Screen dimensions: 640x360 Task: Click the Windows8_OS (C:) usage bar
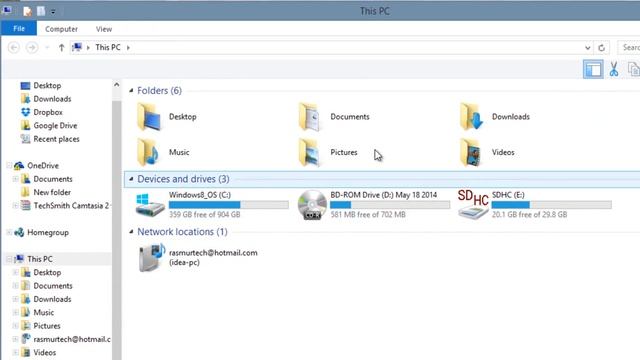click(229, 205)
